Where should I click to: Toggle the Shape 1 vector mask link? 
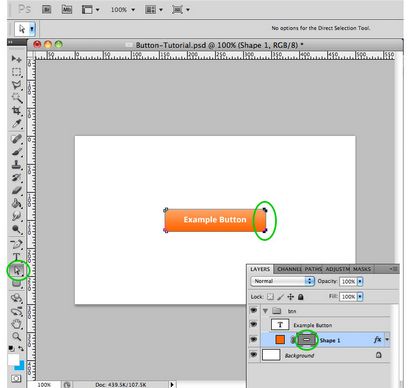[x=293, y=340]
